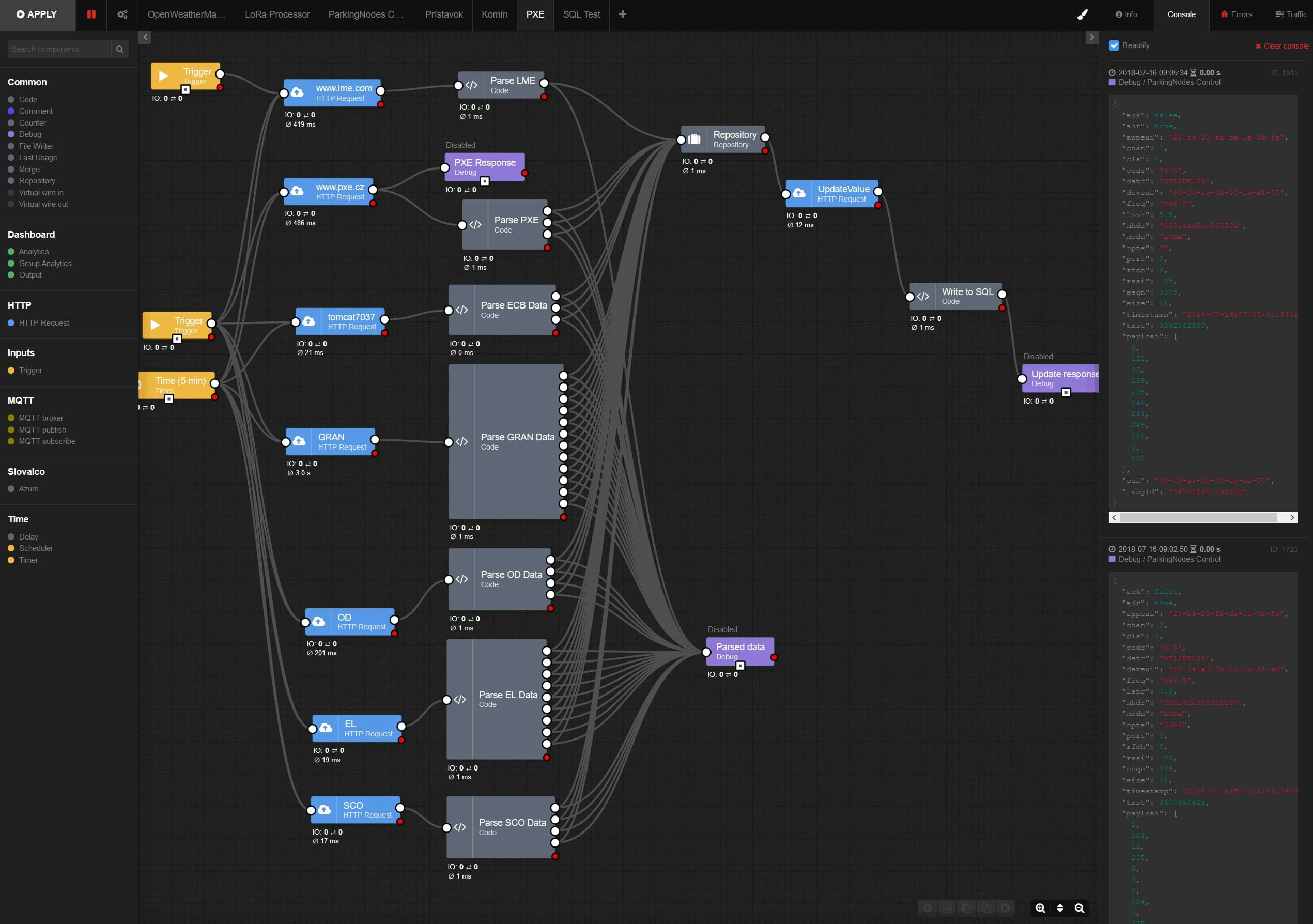Click the dimmed delete icon in the bottom toolbar

(x=1005, y=908)
